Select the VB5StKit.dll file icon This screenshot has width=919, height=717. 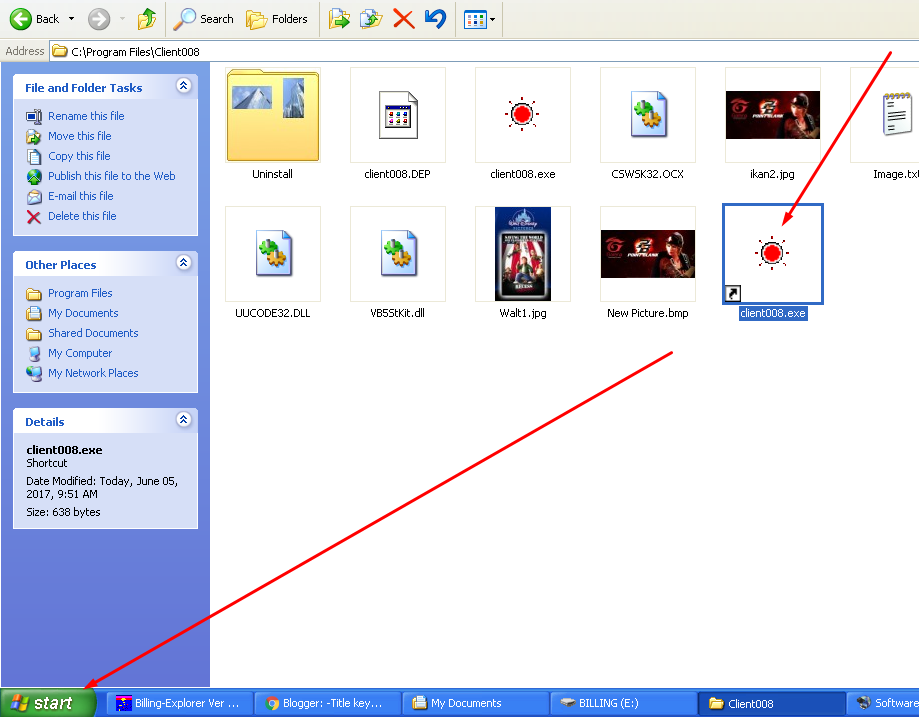pos(397,253)
